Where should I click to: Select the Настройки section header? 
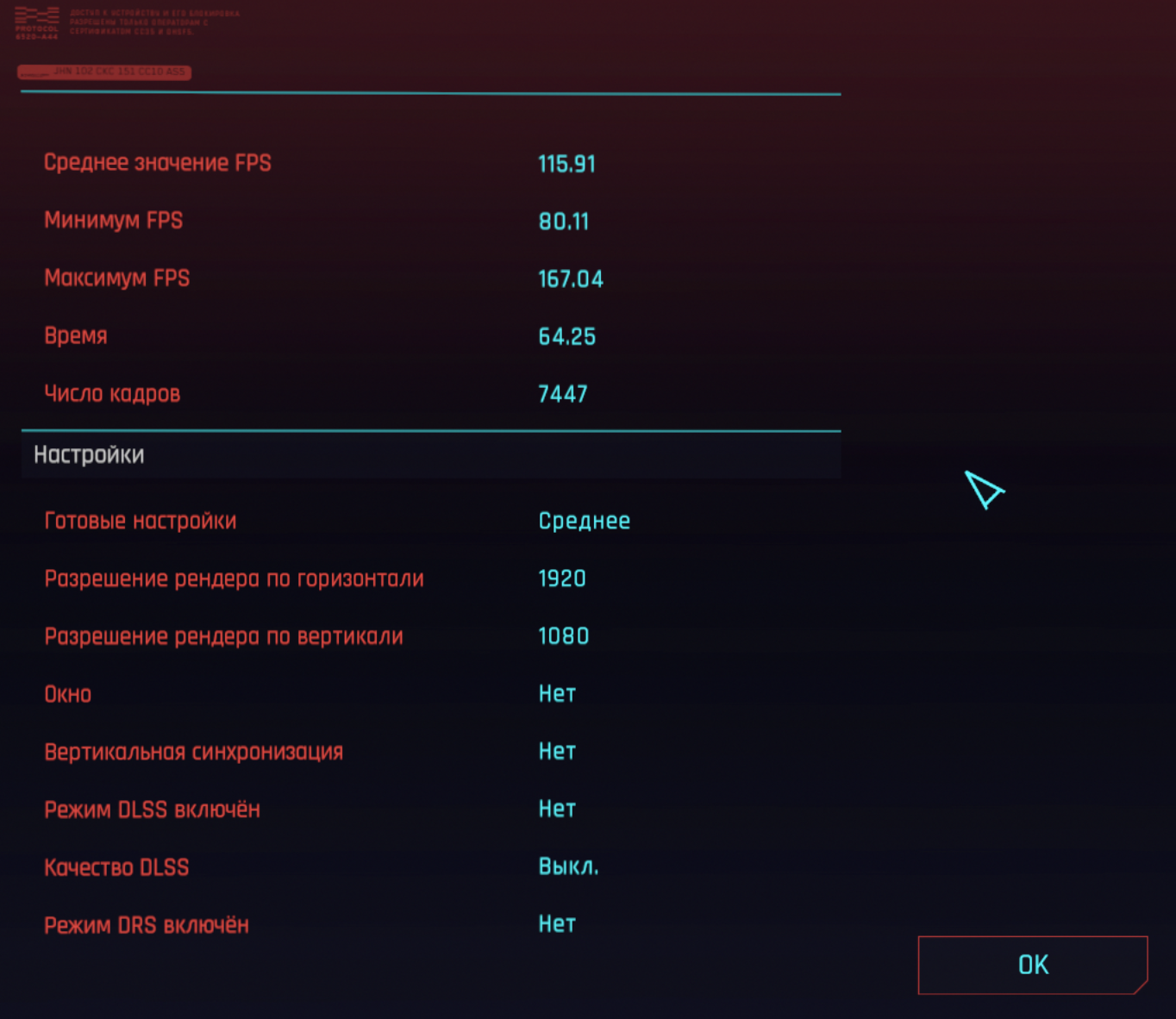pyautogui.click(x=89, y=454)
